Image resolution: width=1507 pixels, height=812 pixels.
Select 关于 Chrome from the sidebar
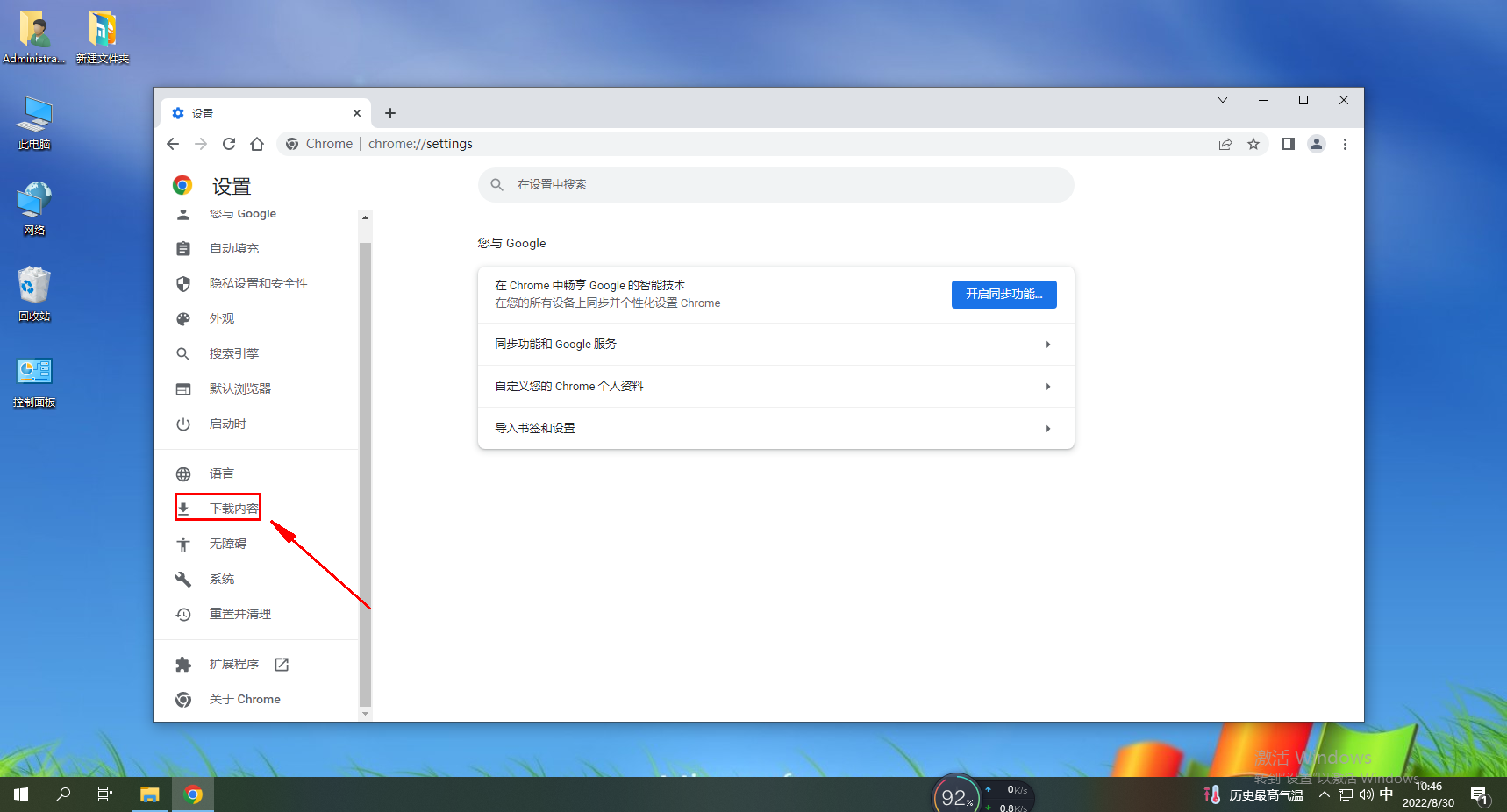point(245,699)
